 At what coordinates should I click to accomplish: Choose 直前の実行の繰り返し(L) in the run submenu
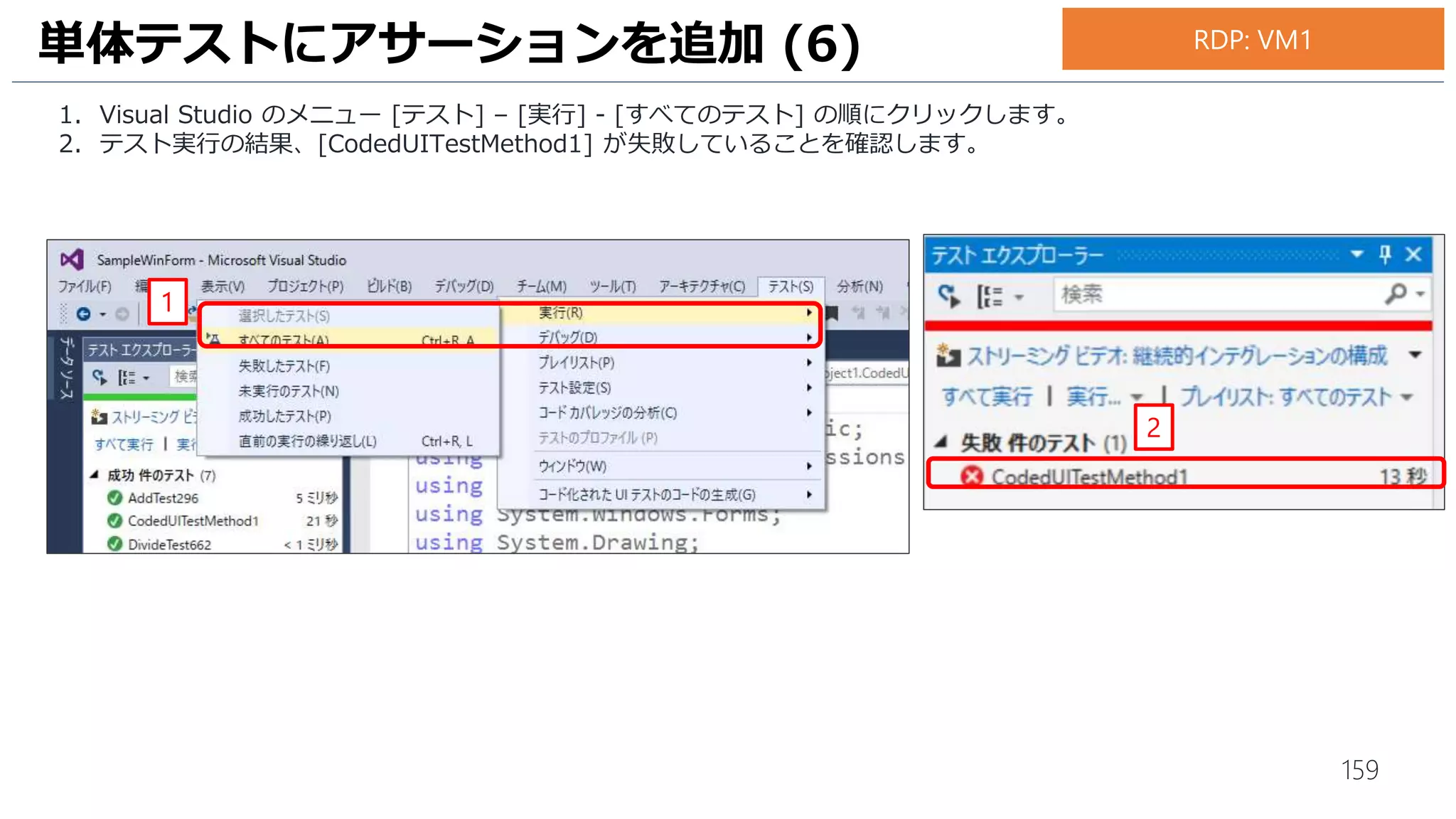(348, 441)
